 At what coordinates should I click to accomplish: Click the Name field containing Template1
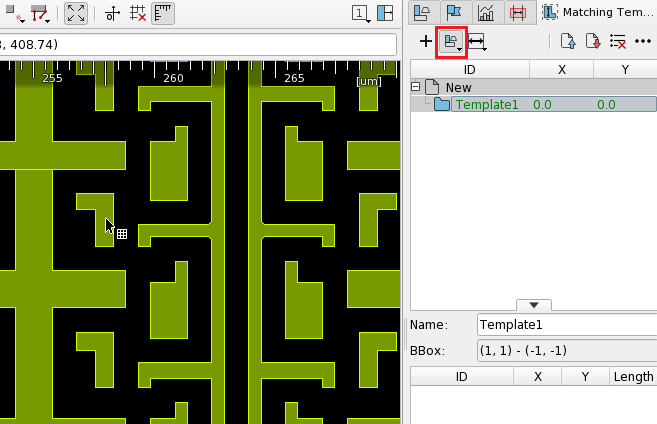pos(567,325)
